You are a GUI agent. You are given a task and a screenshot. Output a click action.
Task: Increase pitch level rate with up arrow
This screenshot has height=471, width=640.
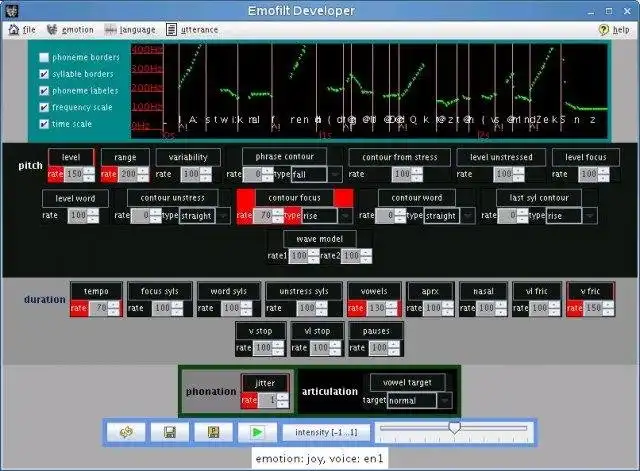[x=89, y=171]
